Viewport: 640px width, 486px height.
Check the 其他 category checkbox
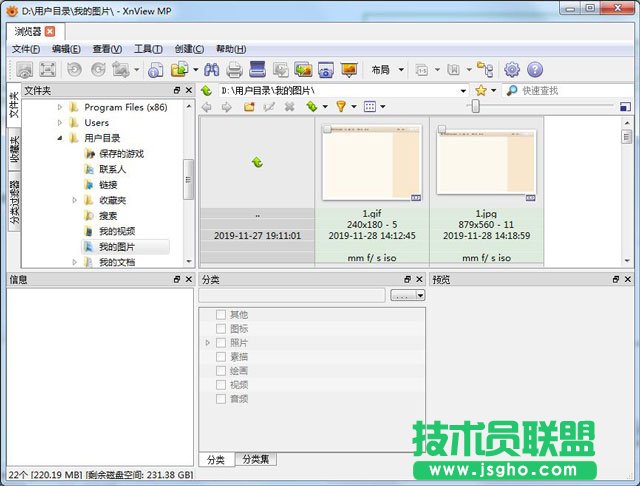coord(221,315)
